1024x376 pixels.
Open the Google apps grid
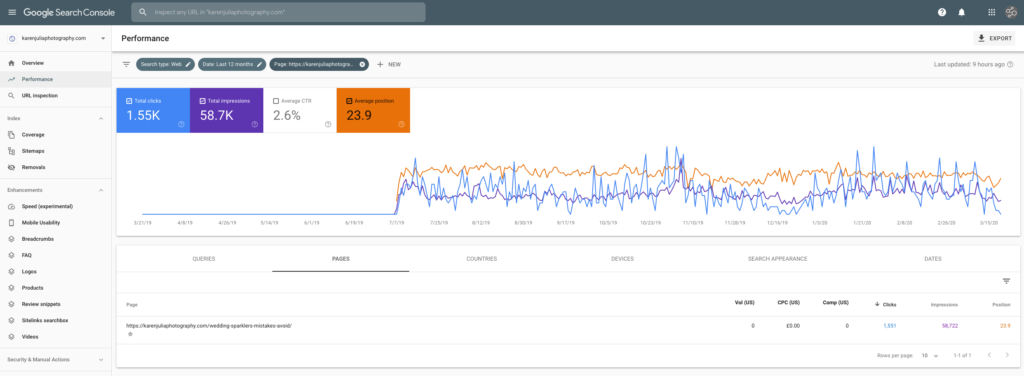[992, 12]
